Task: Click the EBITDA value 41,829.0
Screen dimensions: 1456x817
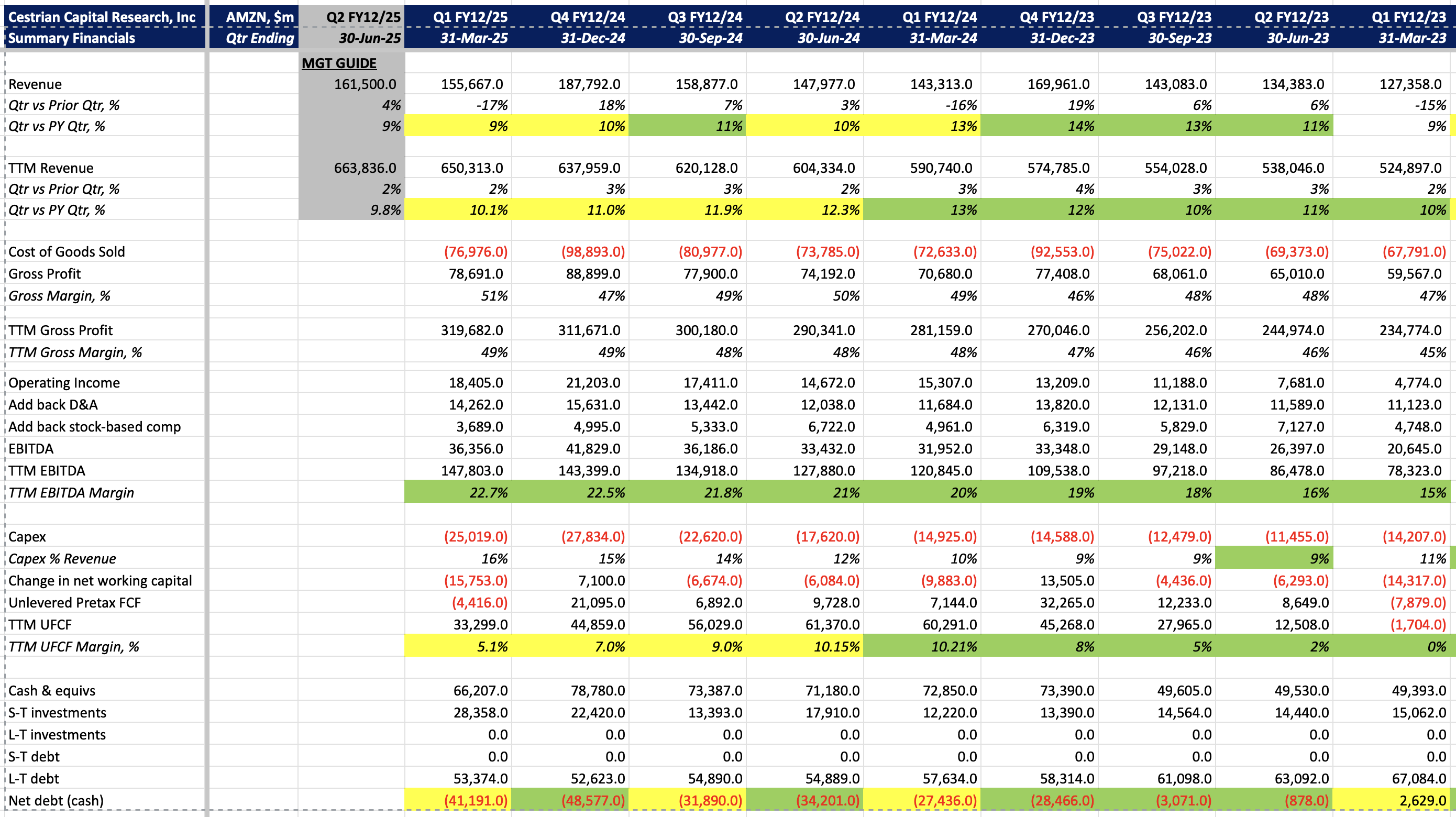Action: click(593, 449)
